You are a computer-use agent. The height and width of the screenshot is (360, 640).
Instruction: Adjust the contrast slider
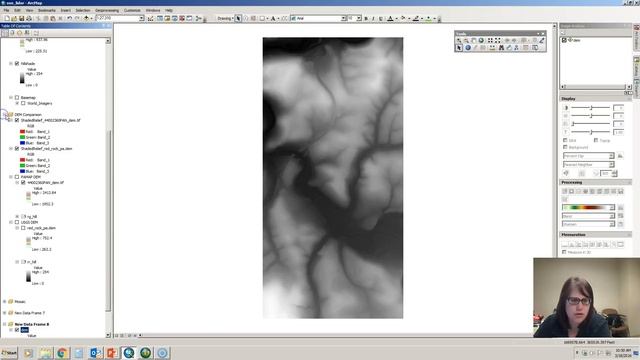pos(591,108)
